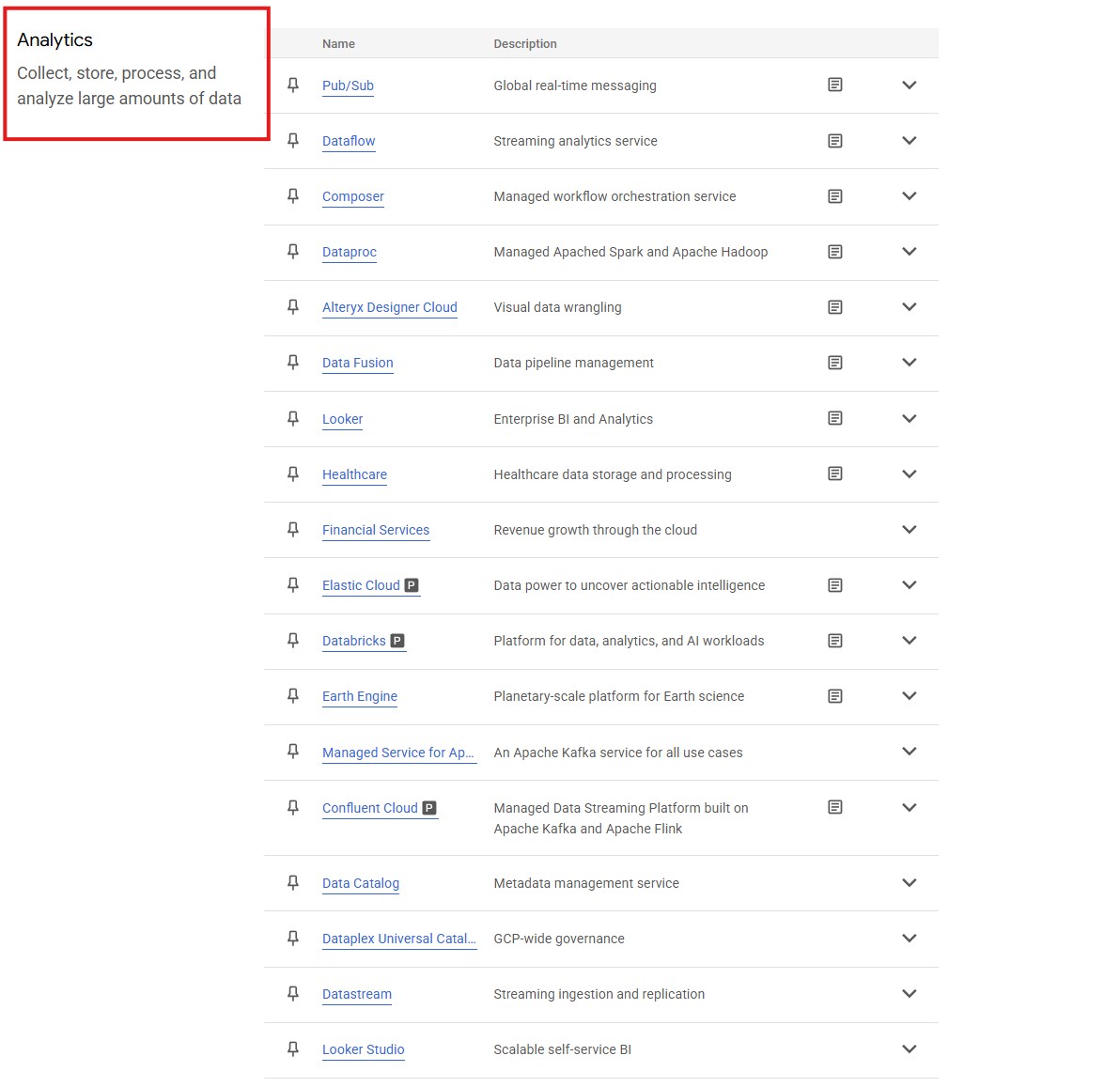Click the Name column header
This screenshot has width=1120, height=1087.
[x=338, y=44]
